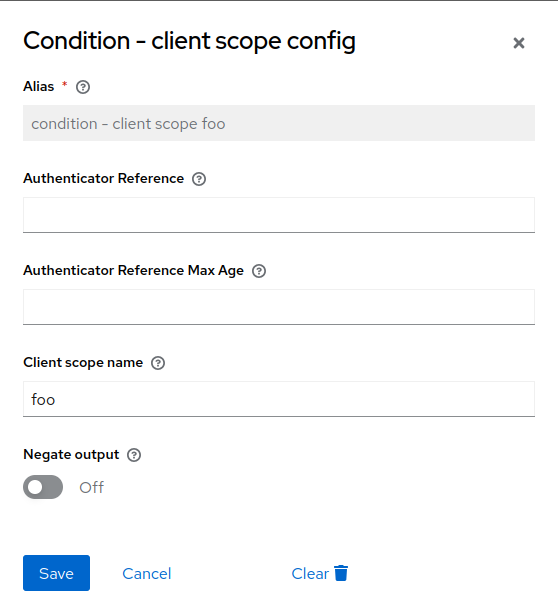
Task: Toggle the Negate output switch
Action: click(43, 487)
